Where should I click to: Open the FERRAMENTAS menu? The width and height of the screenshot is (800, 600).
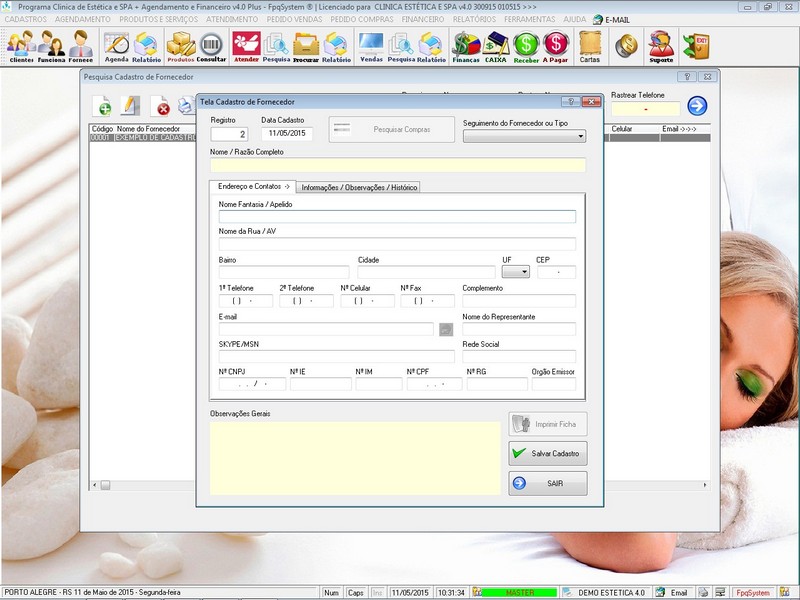tap(530, 19)
